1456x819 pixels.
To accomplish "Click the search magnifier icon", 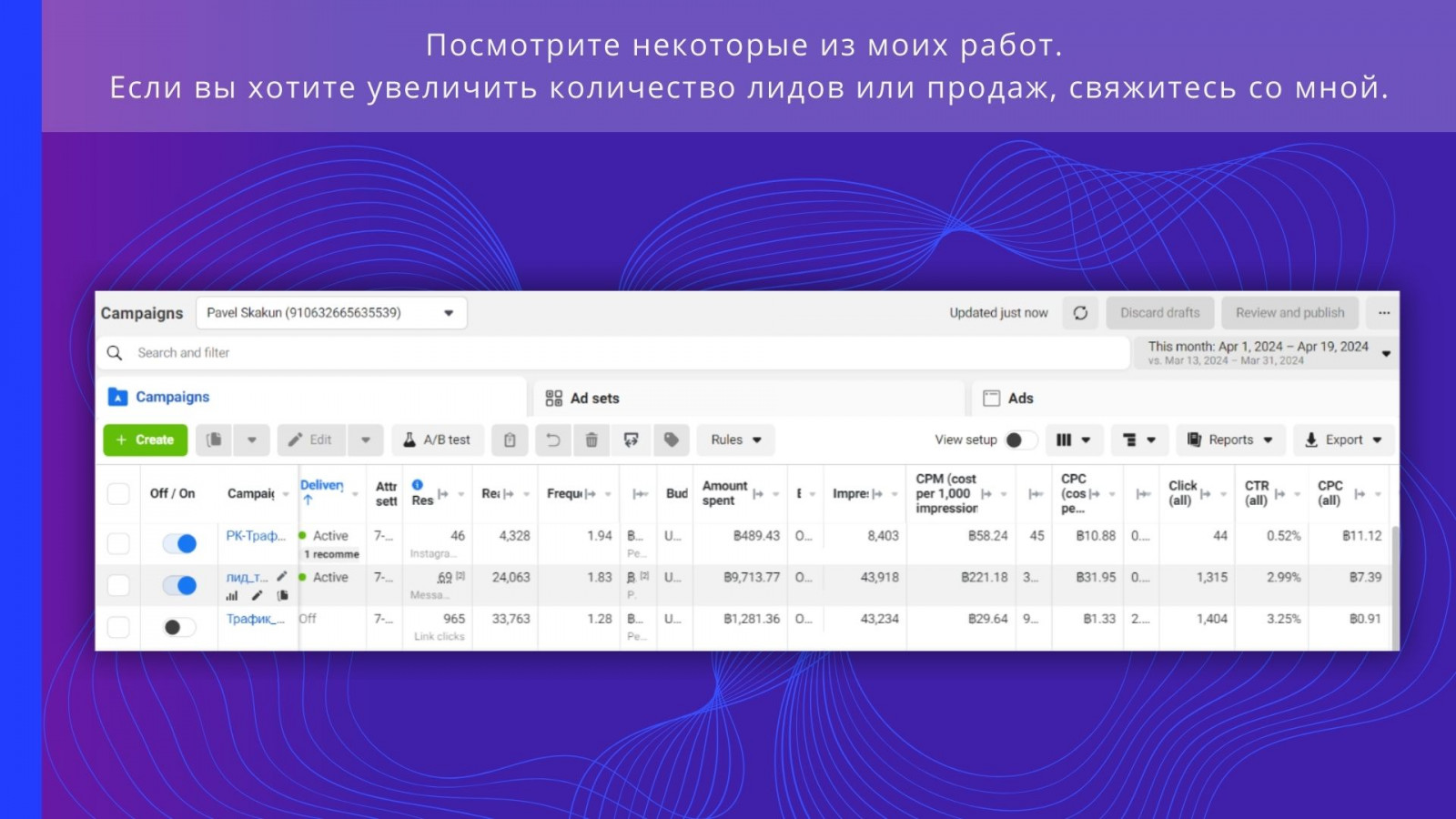I will tap(115, 353).
